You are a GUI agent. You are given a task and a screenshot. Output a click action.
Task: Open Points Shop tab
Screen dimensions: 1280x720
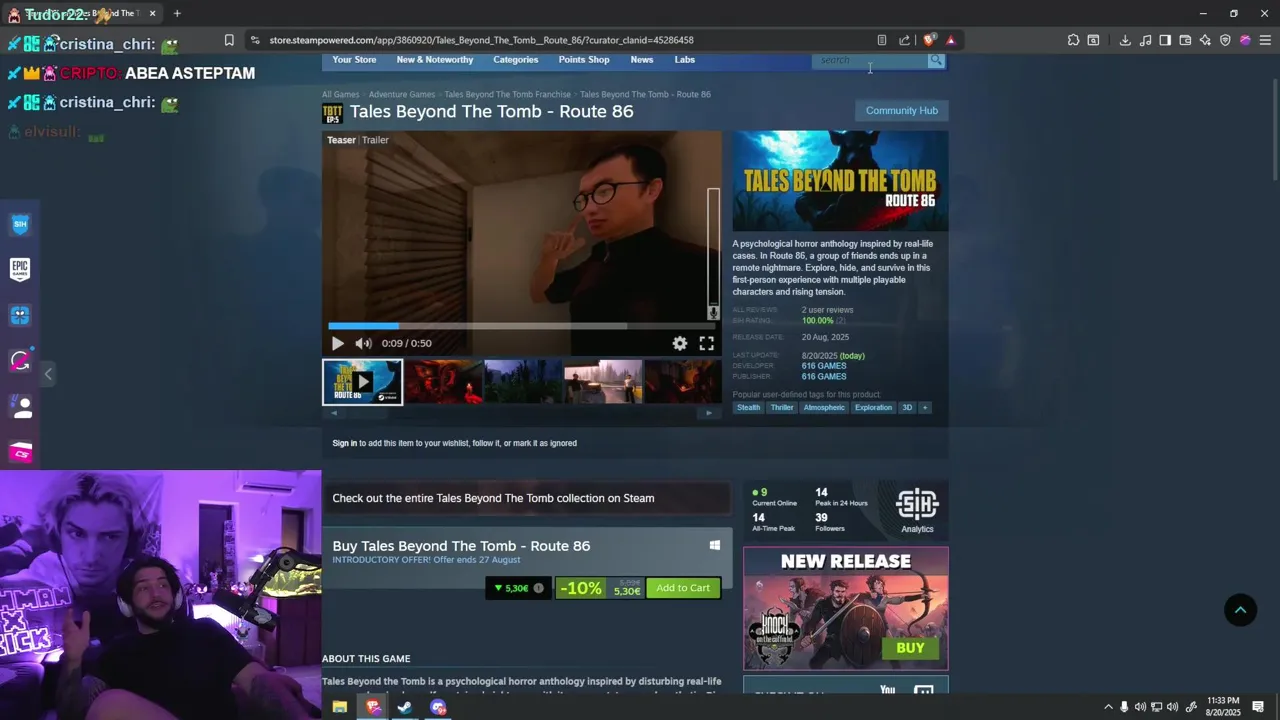pyautogui.click(x=584, y=60)
